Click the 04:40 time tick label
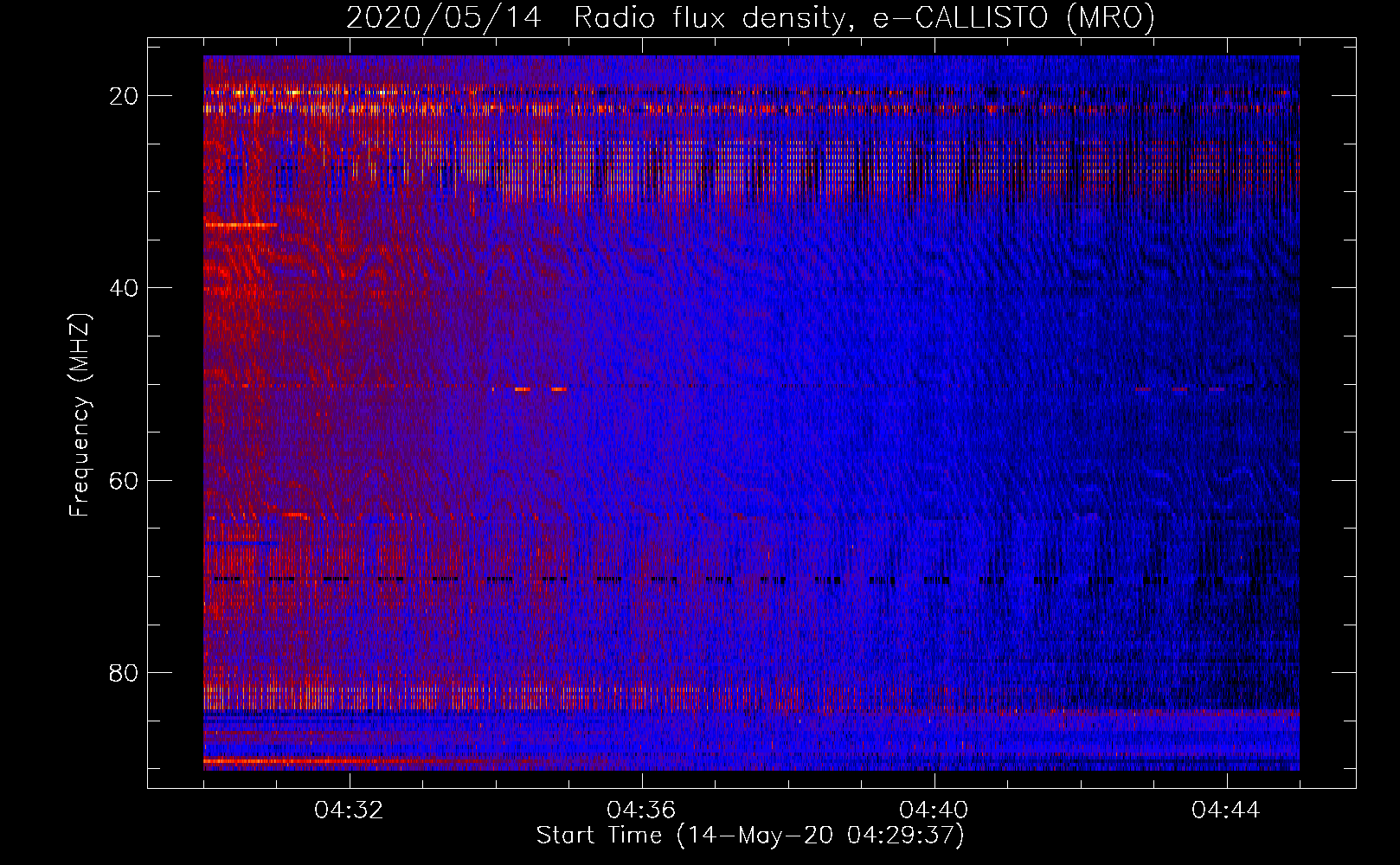 tap(934, 811)
